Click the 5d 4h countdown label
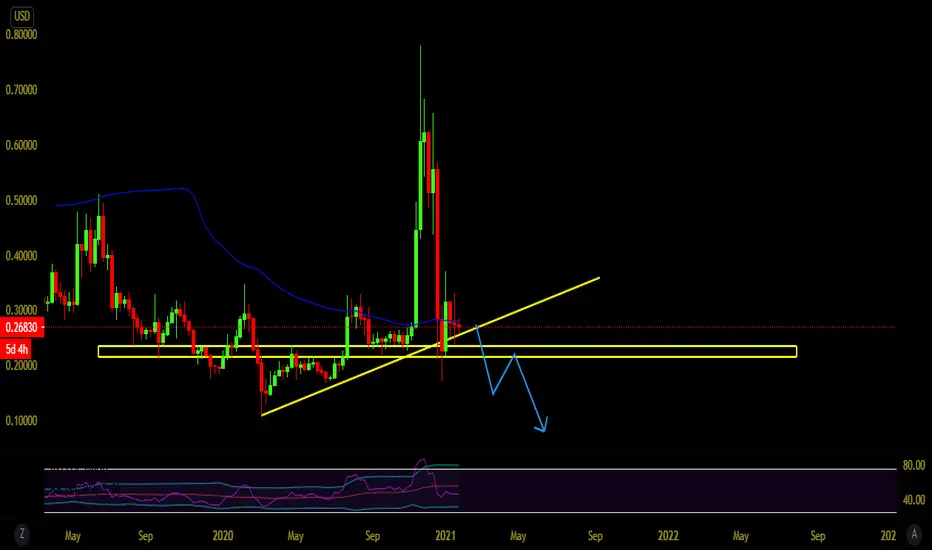 16,348
